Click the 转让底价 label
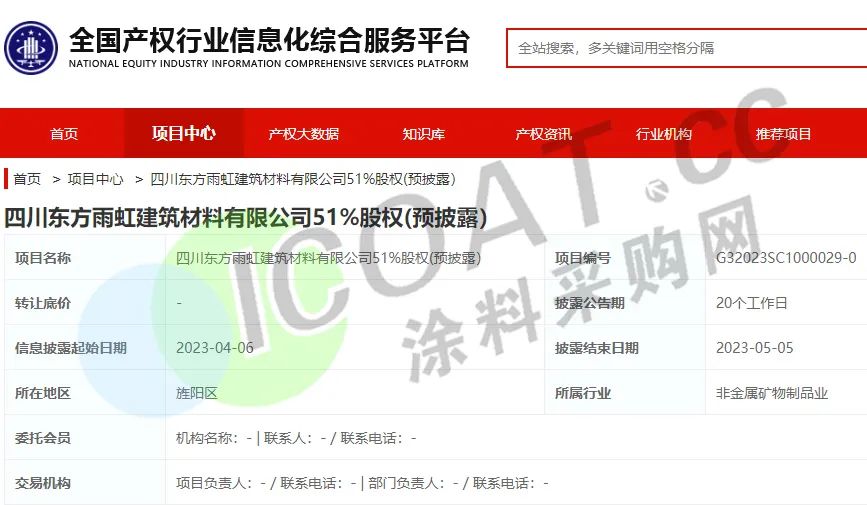 (x=43, y=303)
